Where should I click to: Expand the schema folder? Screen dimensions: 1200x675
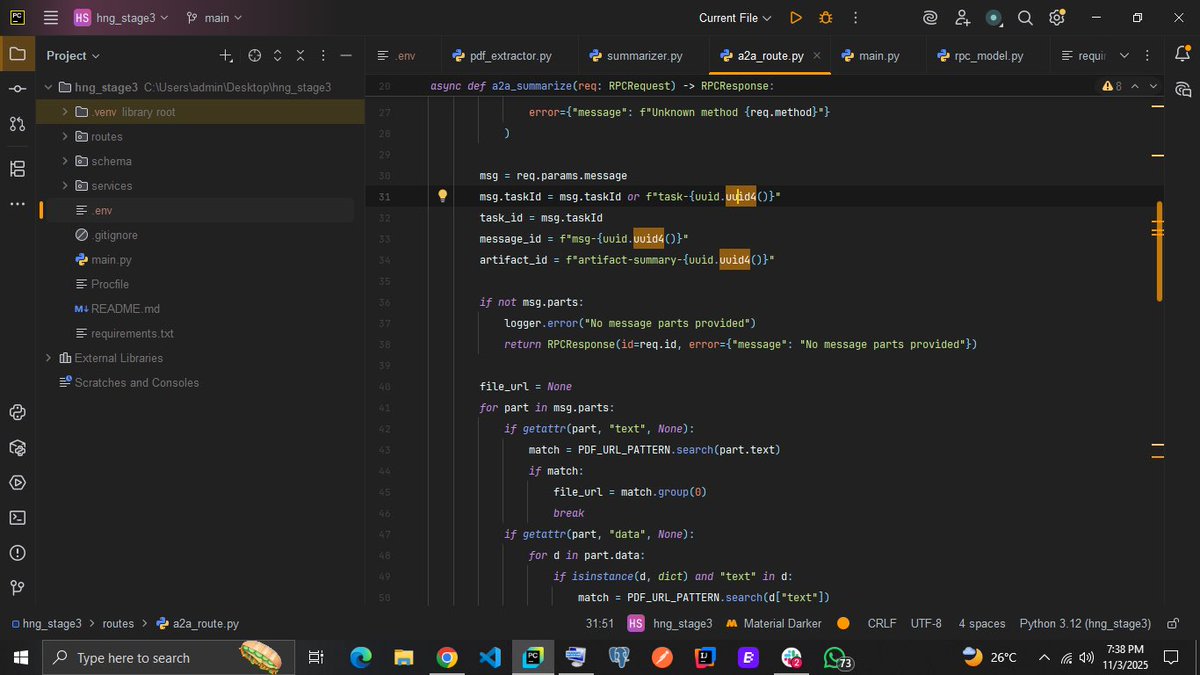click(x=65, y=161)
